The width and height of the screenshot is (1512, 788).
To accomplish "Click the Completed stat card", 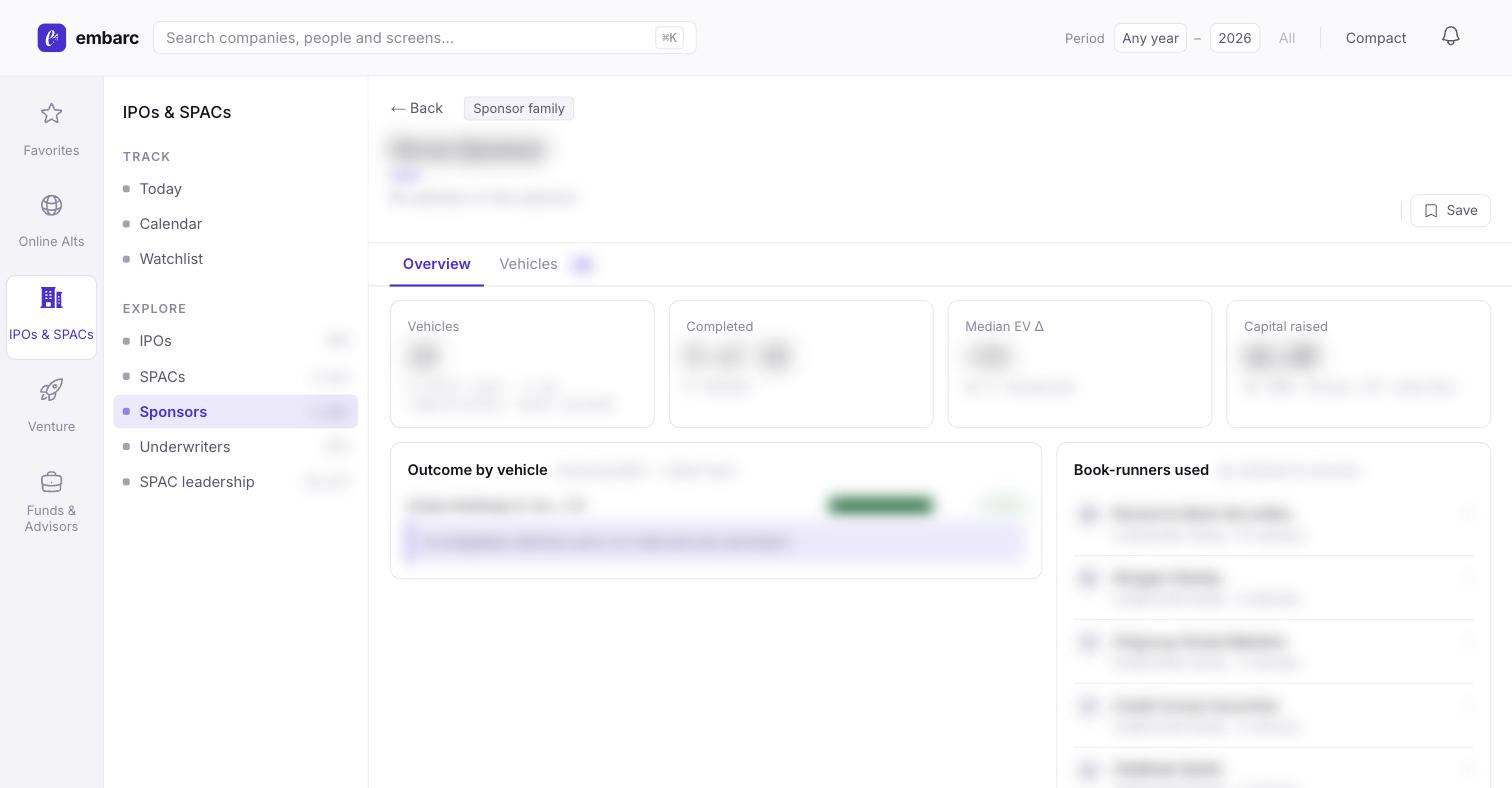I will [x=801, y=364].
